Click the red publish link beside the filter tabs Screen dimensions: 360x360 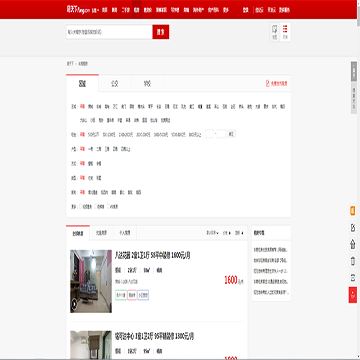(x=277, y=83)
